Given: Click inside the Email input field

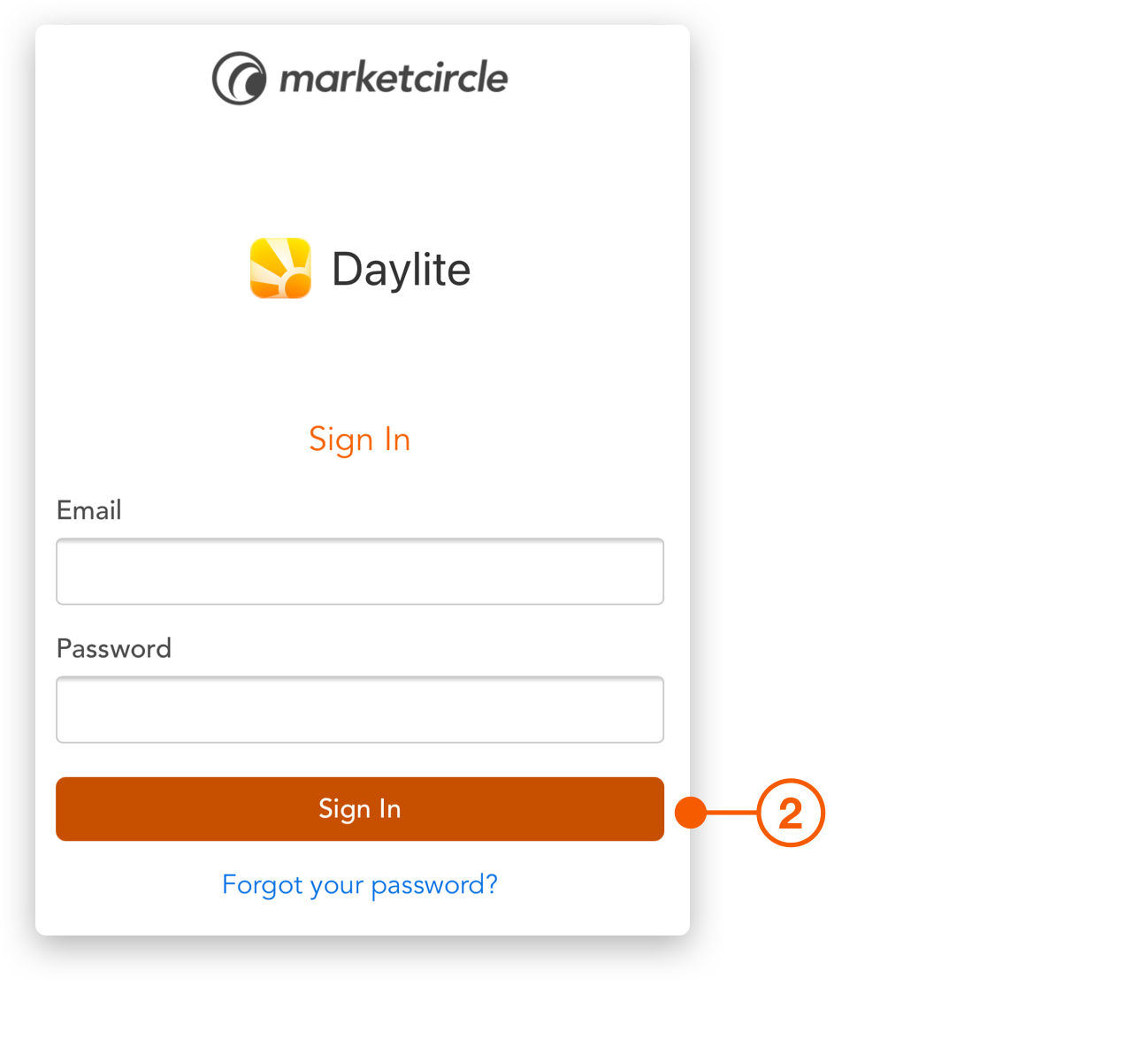Looking at the screenshot, I should pyautogui.click(x=359, y=571).
